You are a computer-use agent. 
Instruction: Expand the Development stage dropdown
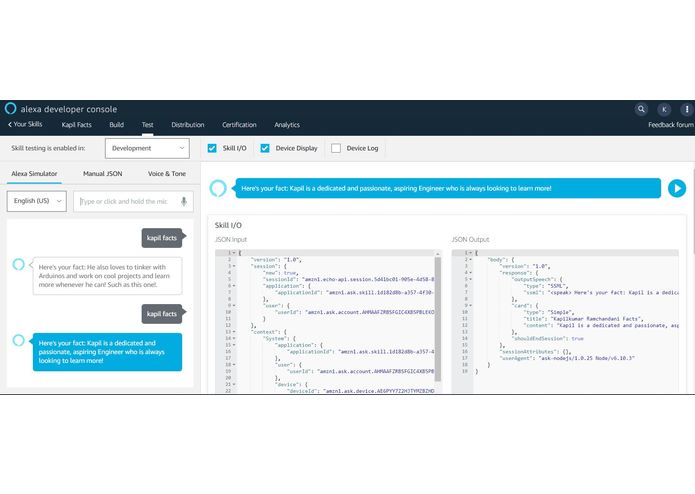147,148
